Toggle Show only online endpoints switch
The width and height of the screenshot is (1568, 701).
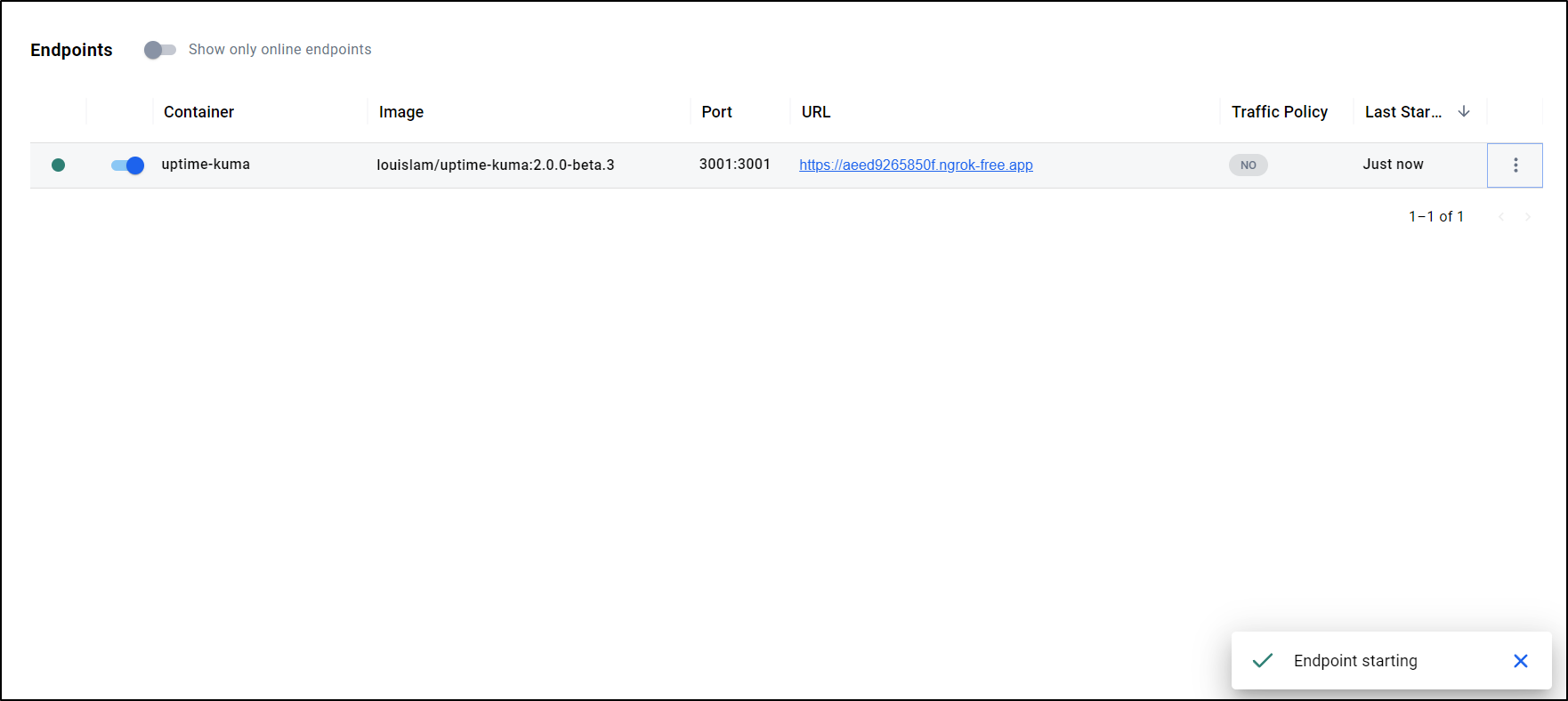click(x=160, y=50)
